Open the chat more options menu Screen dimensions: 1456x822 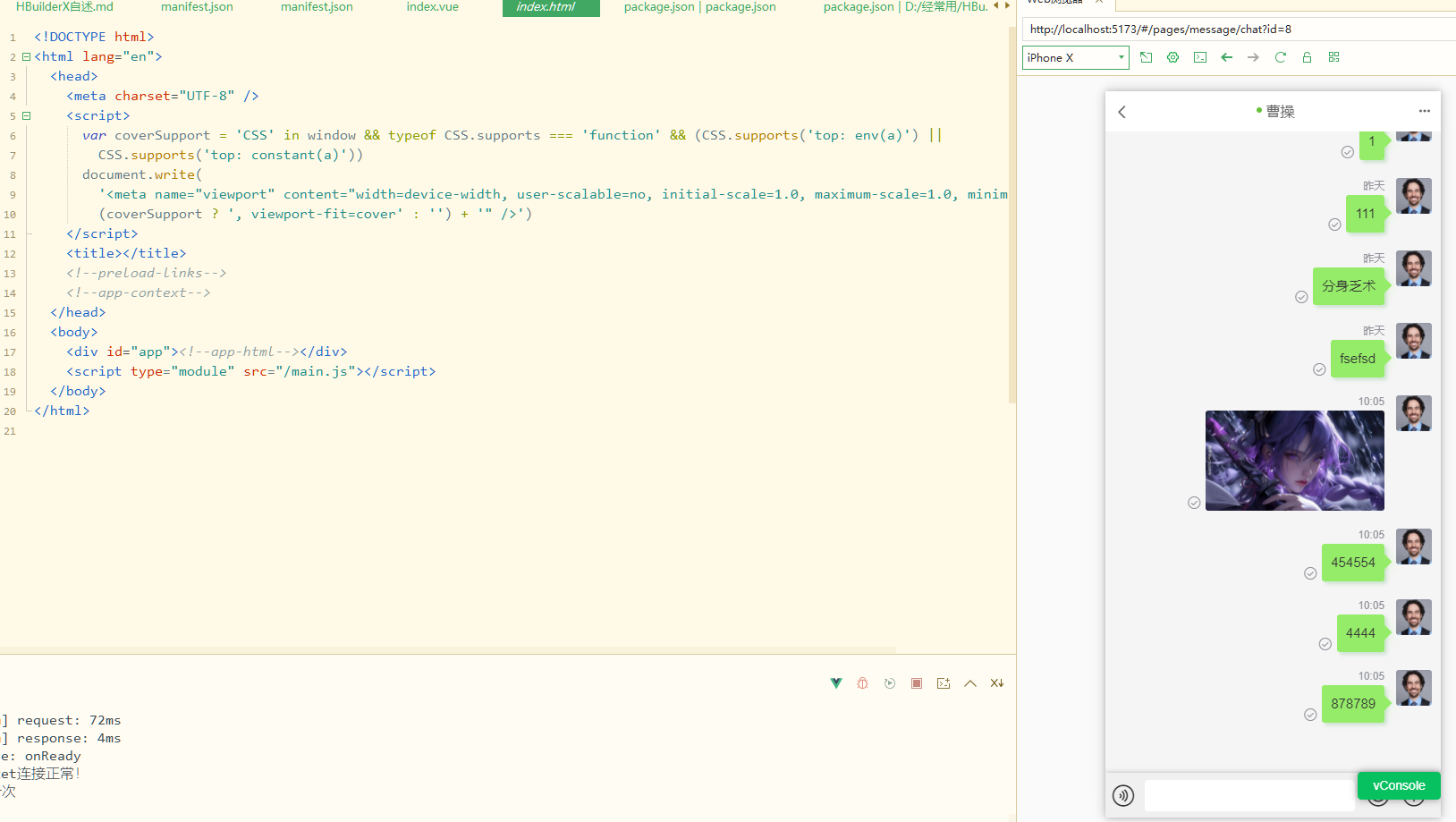(x=1424, y=111)
